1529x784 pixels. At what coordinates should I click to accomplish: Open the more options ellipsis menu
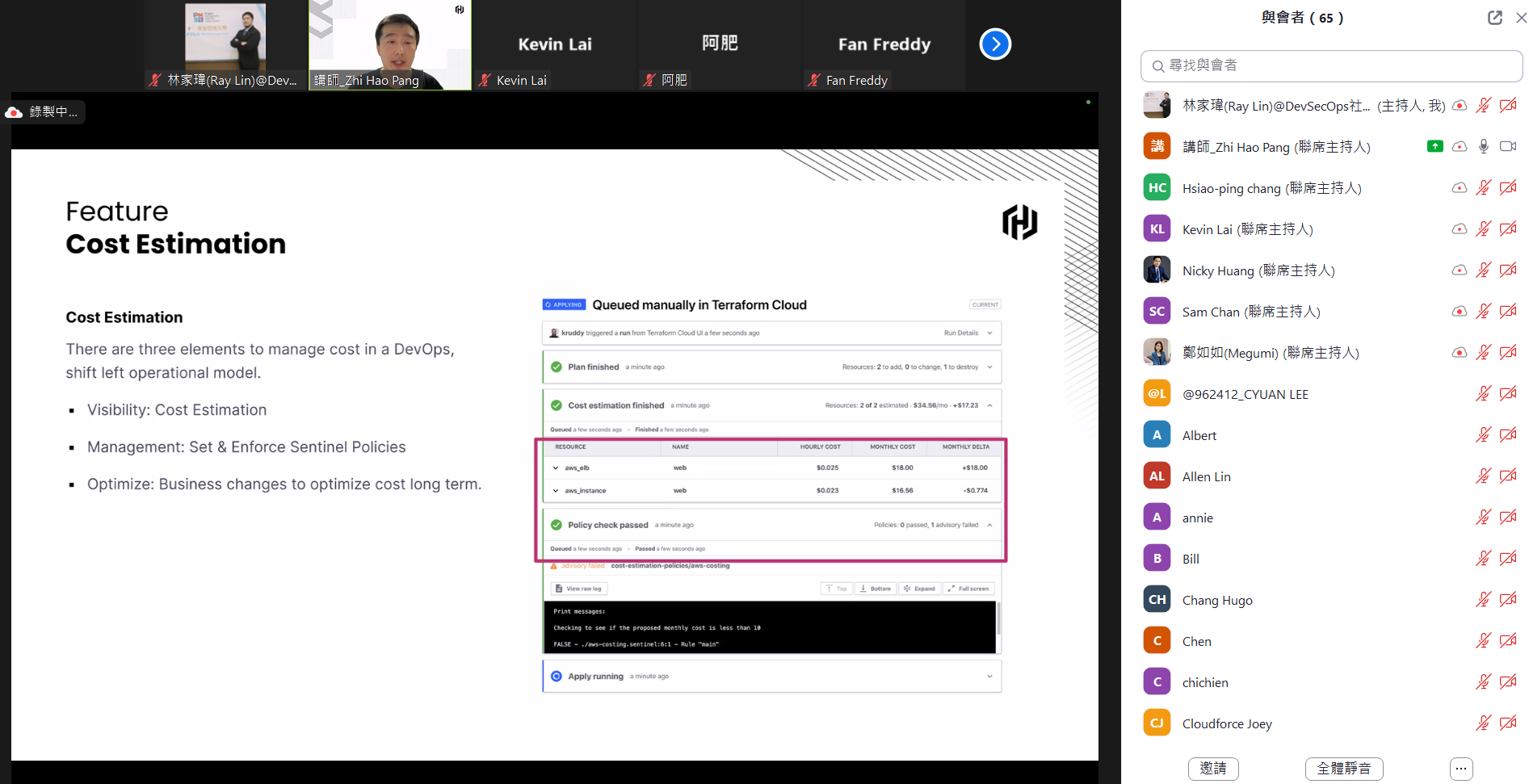point(1460,769)
